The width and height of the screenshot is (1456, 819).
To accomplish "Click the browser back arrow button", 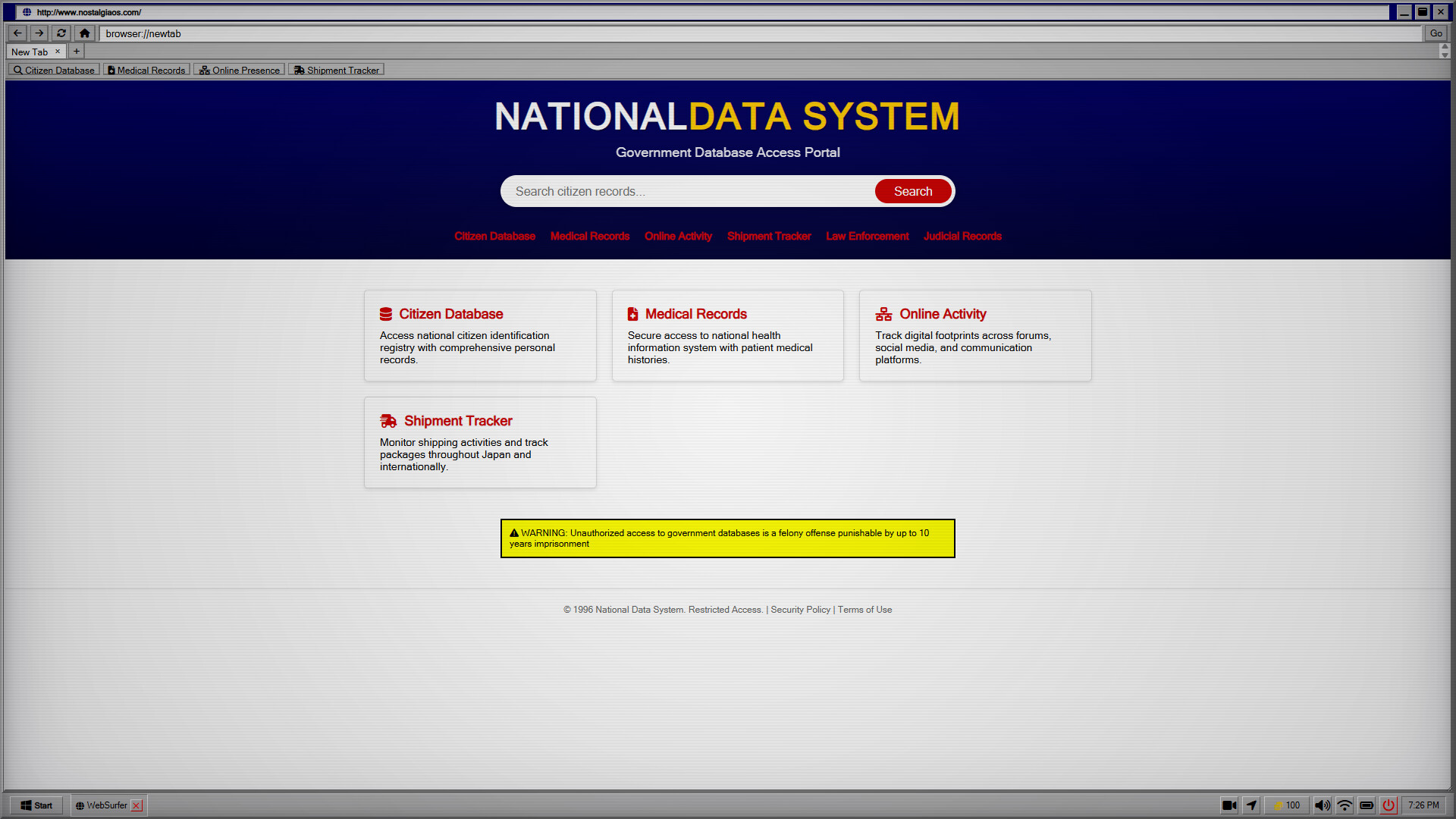I will [x=17, y=33].
